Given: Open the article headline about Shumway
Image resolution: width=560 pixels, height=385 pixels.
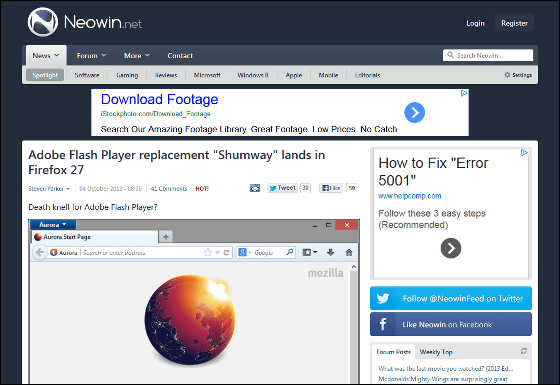Looking at the screenshot, I should (x=176, y=162).
